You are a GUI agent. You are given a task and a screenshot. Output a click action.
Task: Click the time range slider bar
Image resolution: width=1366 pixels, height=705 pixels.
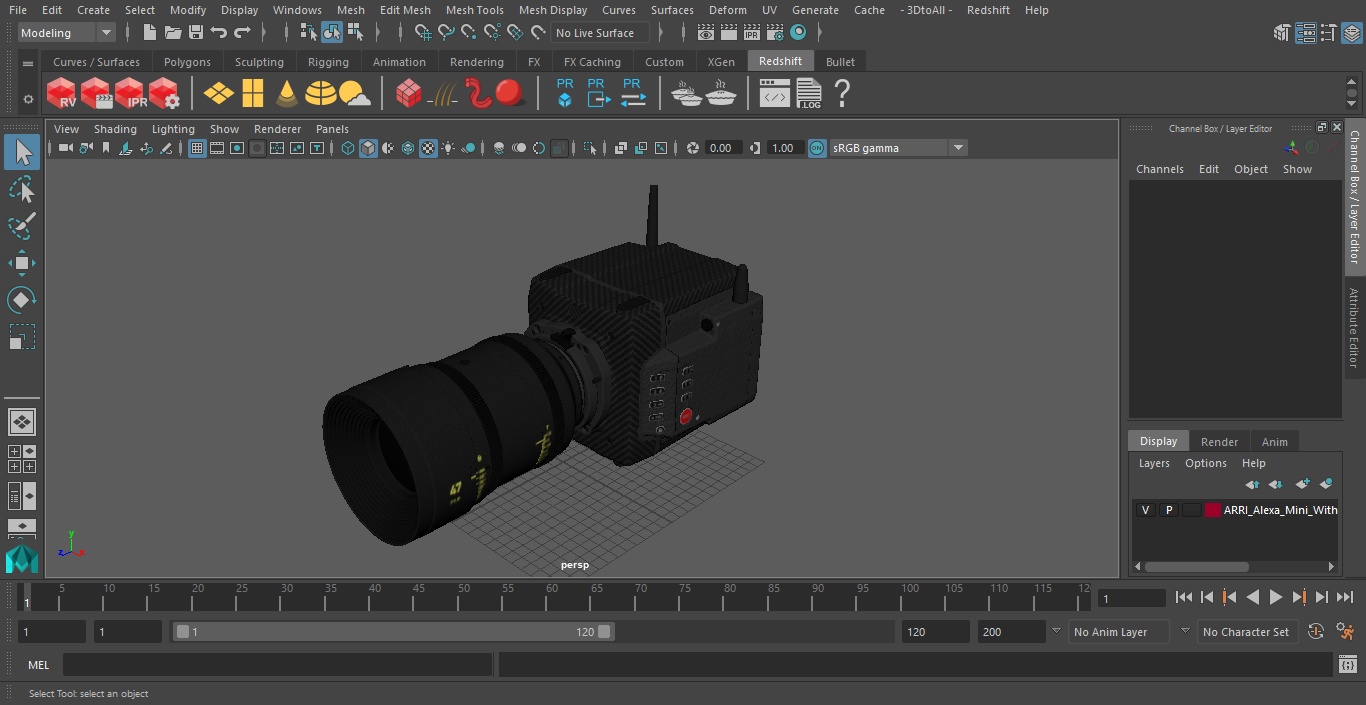pos(393,632)
